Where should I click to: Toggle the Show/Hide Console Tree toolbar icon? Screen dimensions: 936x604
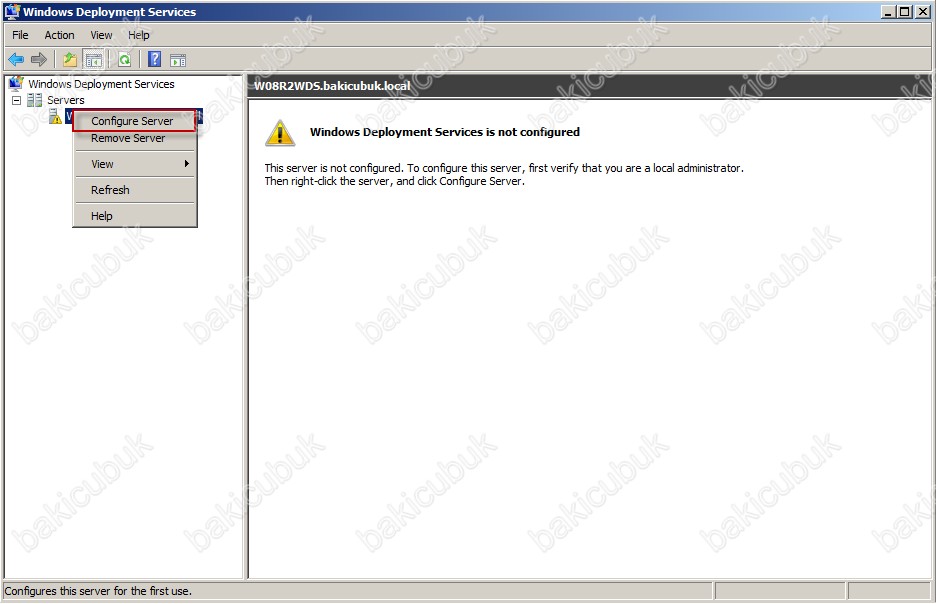point(94,59)
